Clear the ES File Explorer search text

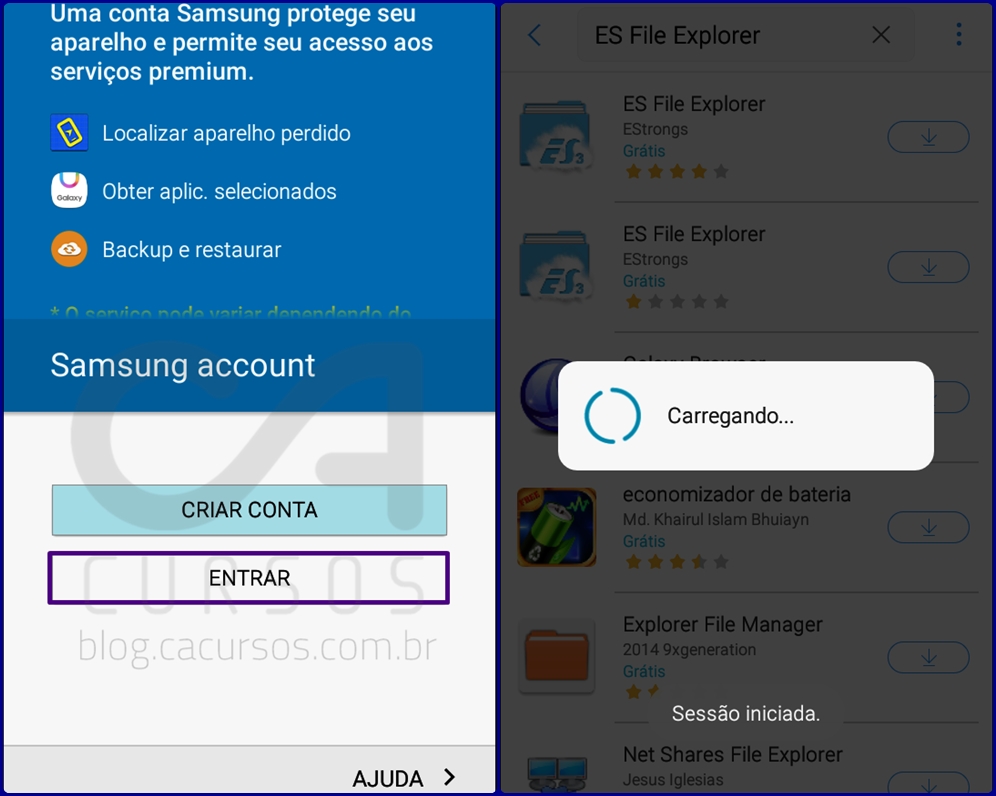point(881,35)
